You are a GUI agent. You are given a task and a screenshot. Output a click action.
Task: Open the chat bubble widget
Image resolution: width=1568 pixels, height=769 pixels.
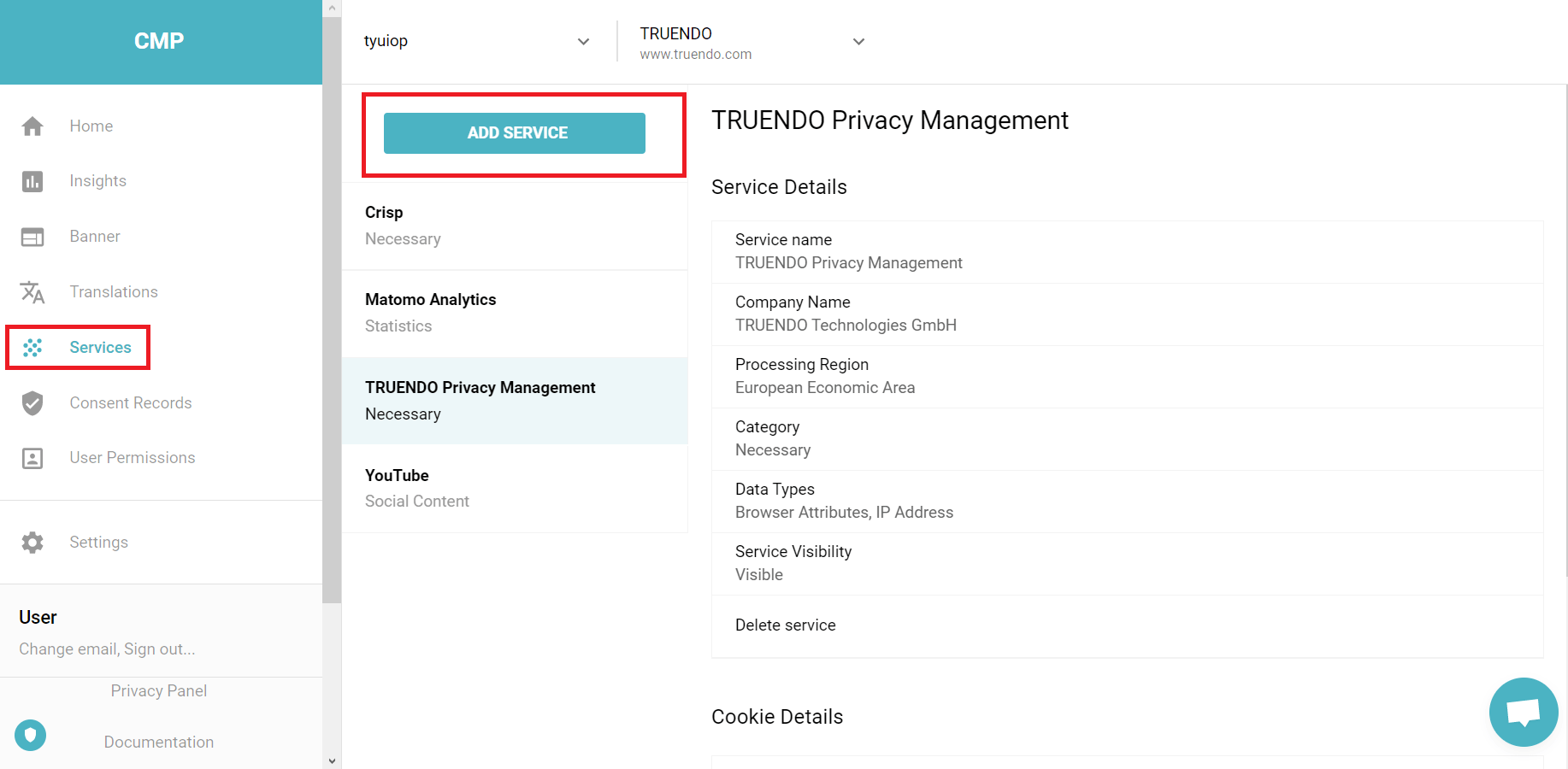click(x=1523, y=712)
